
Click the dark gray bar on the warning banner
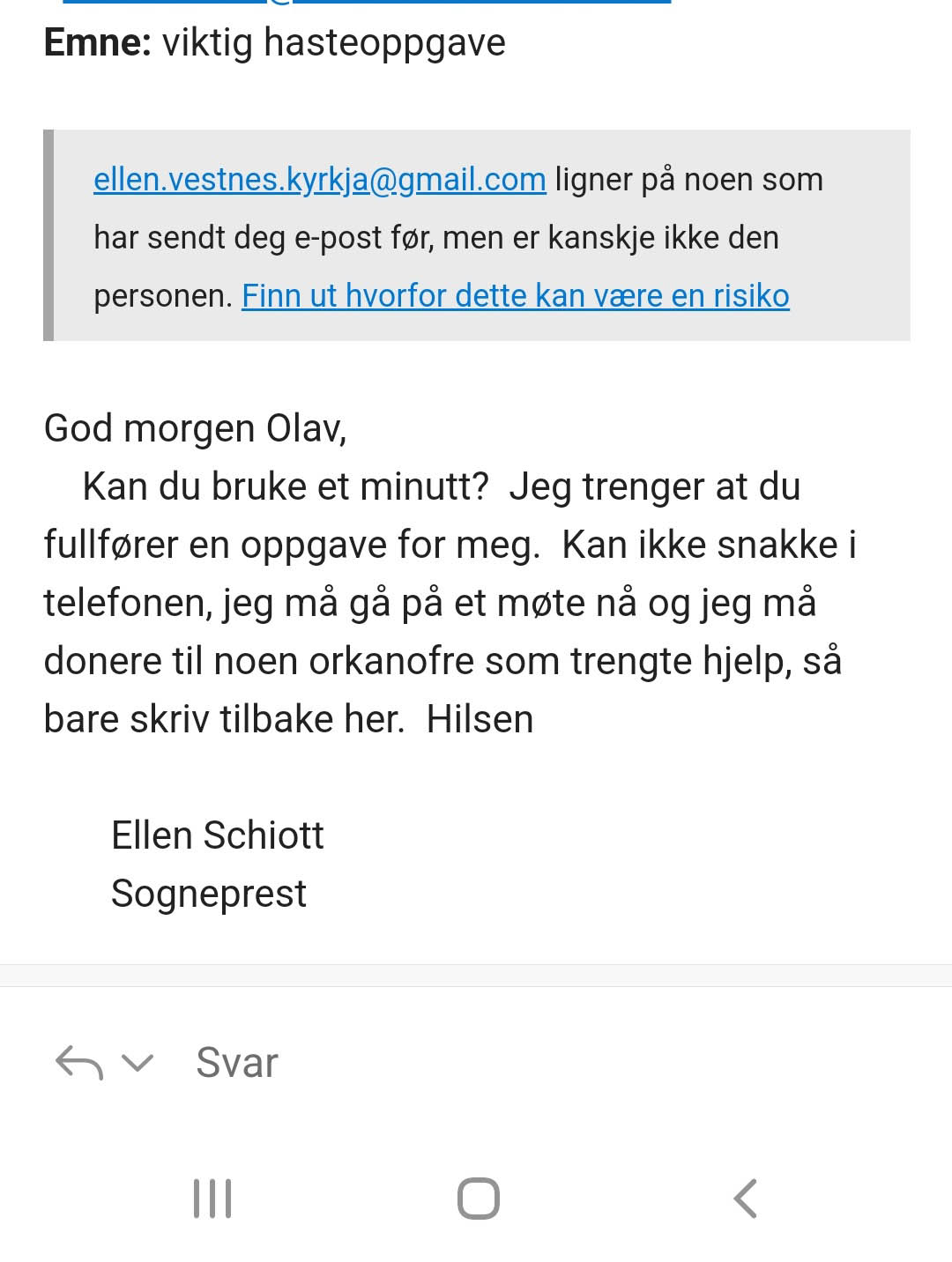(x=48, y=235)
